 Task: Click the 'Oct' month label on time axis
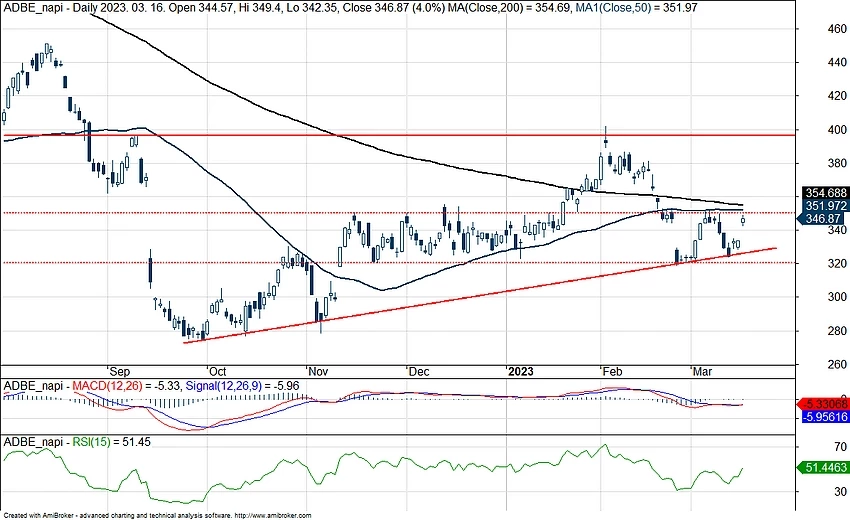click(217, 372)
